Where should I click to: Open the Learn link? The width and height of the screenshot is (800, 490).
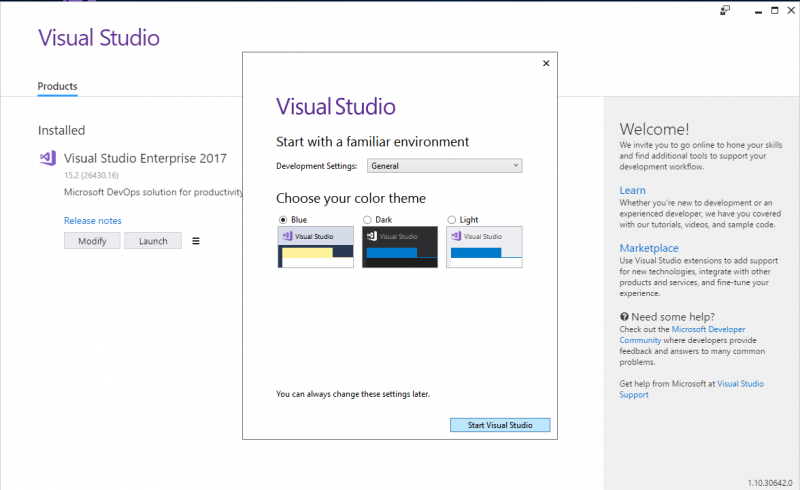pyautogui.click(x=632, y=190)
